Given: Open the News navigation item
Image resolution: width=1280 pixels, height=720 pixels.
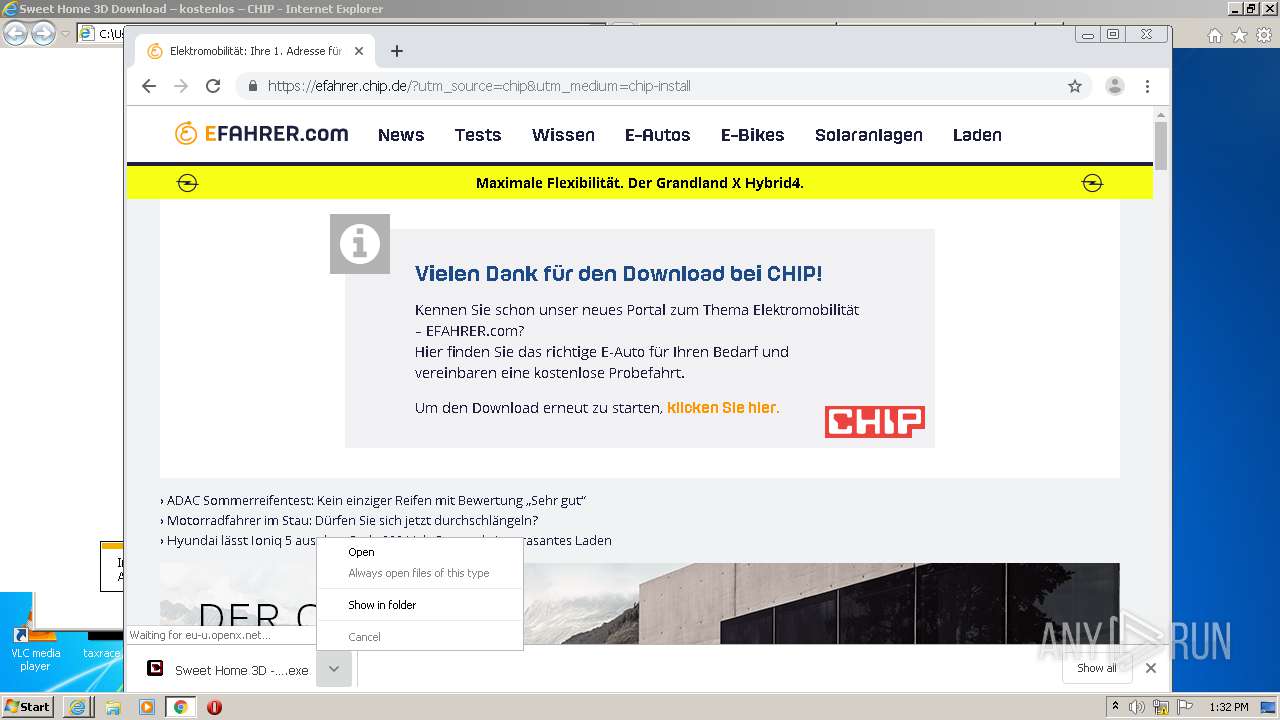Looking at the screenshot, I should pos(401,135).
